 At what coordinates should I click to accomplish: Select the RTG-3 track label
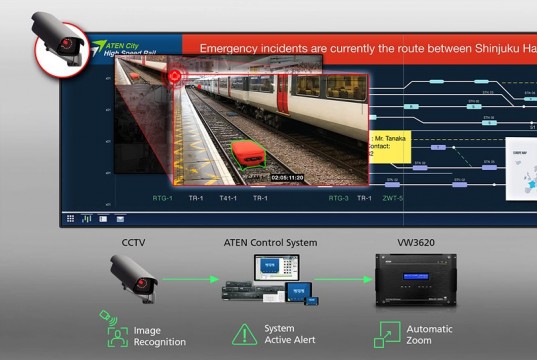pos(339,198)
